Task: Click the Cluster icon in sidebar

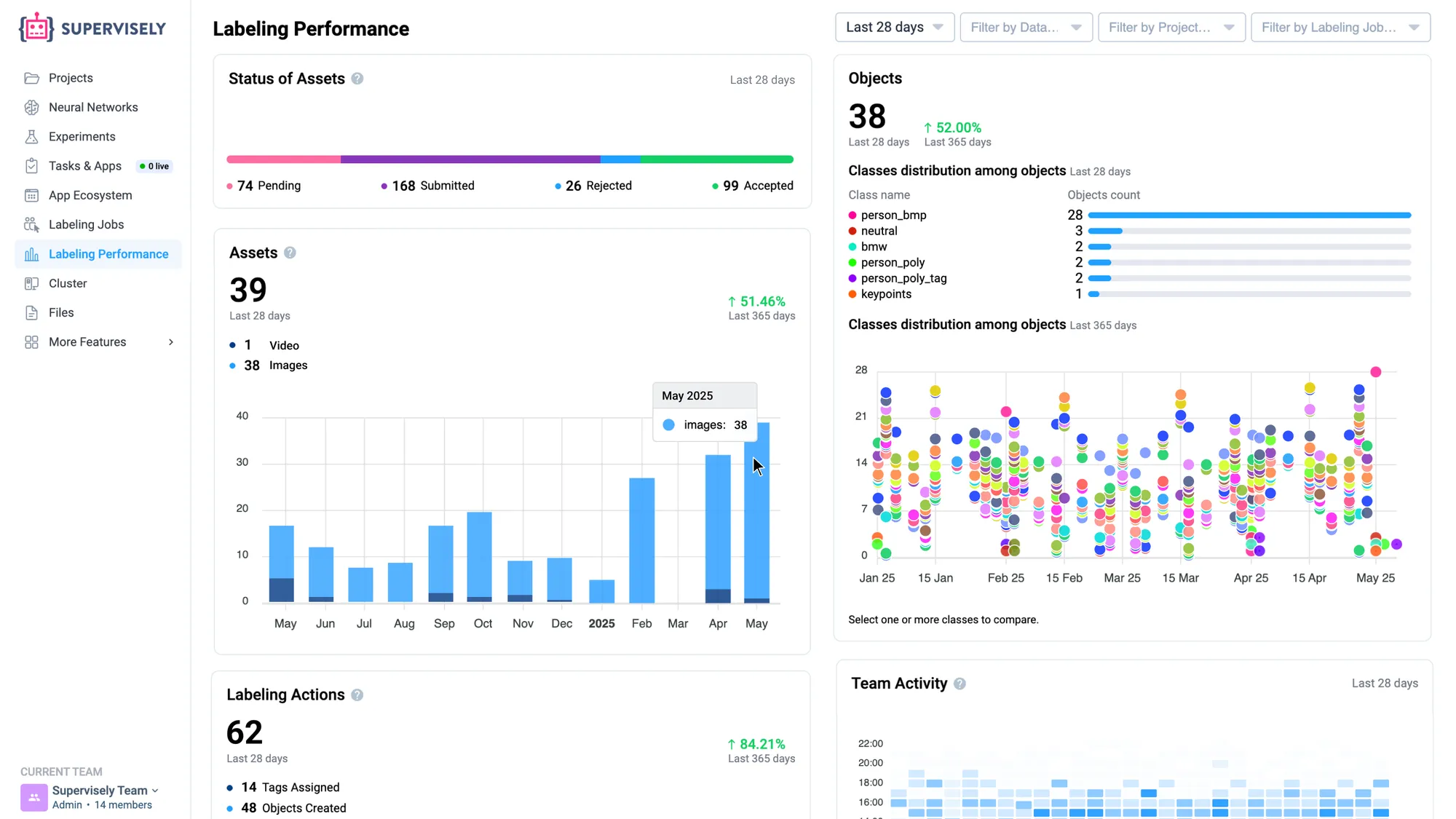Action: 31,283
